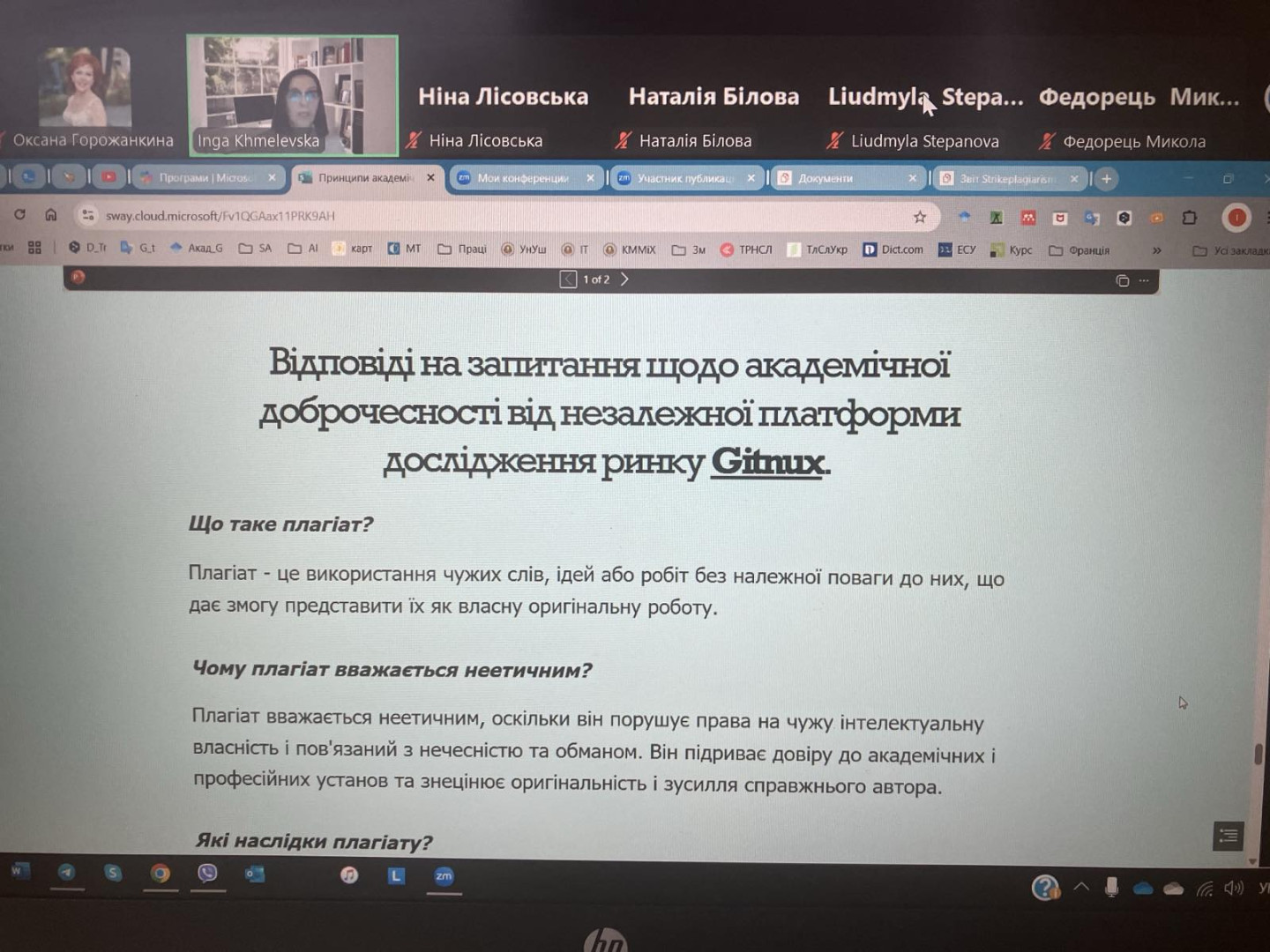1270x952 pixels.
Task: Open the Акад_G bookmark
Action: (196, 249)
